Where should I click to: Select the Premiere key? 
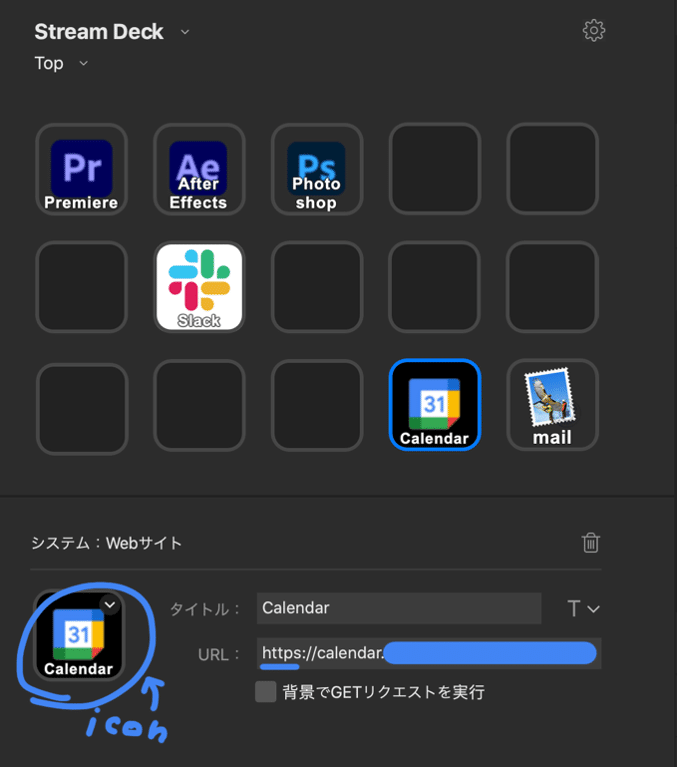coord(82,170)
